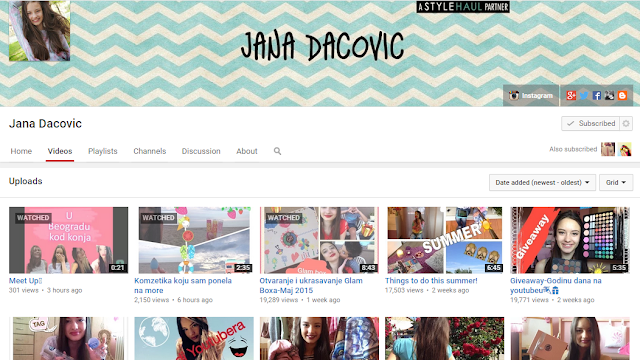Open the Channels tab

(149, 151)
